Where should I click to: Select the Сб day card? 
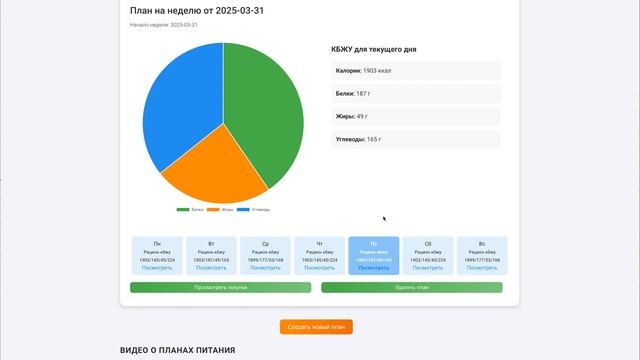tap(428, 256)
